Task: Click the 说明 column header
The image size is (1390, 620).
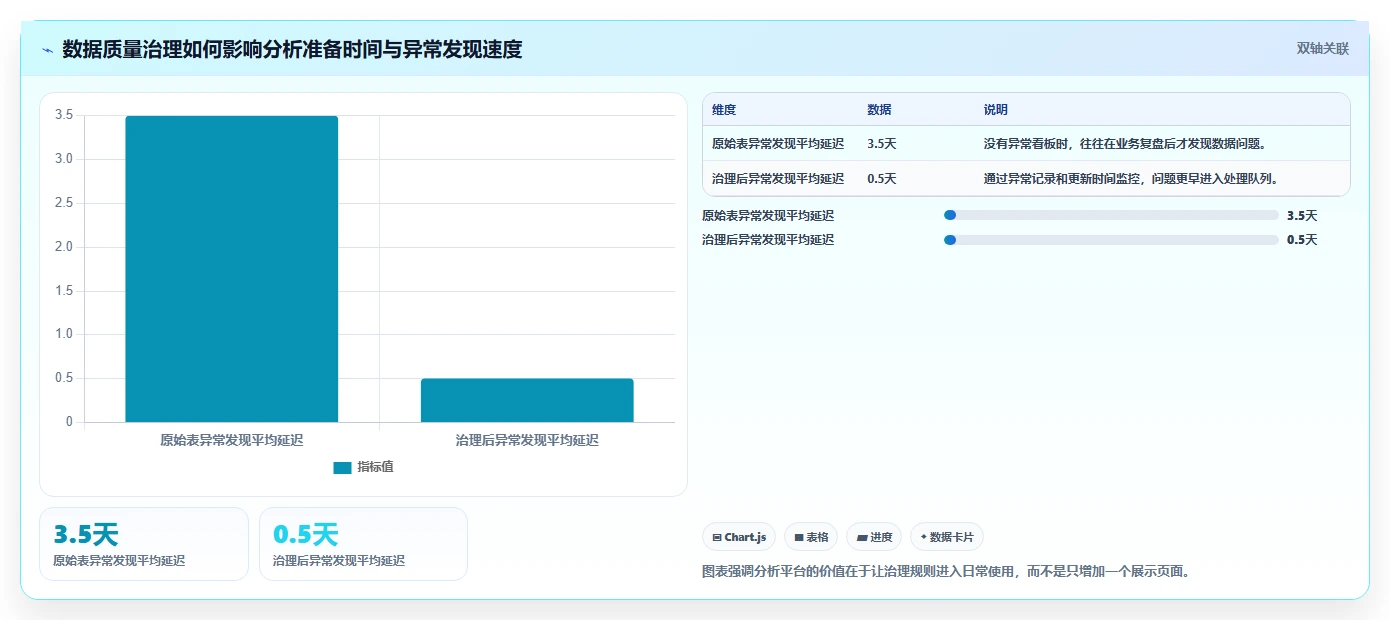Action: click(996, 110)
